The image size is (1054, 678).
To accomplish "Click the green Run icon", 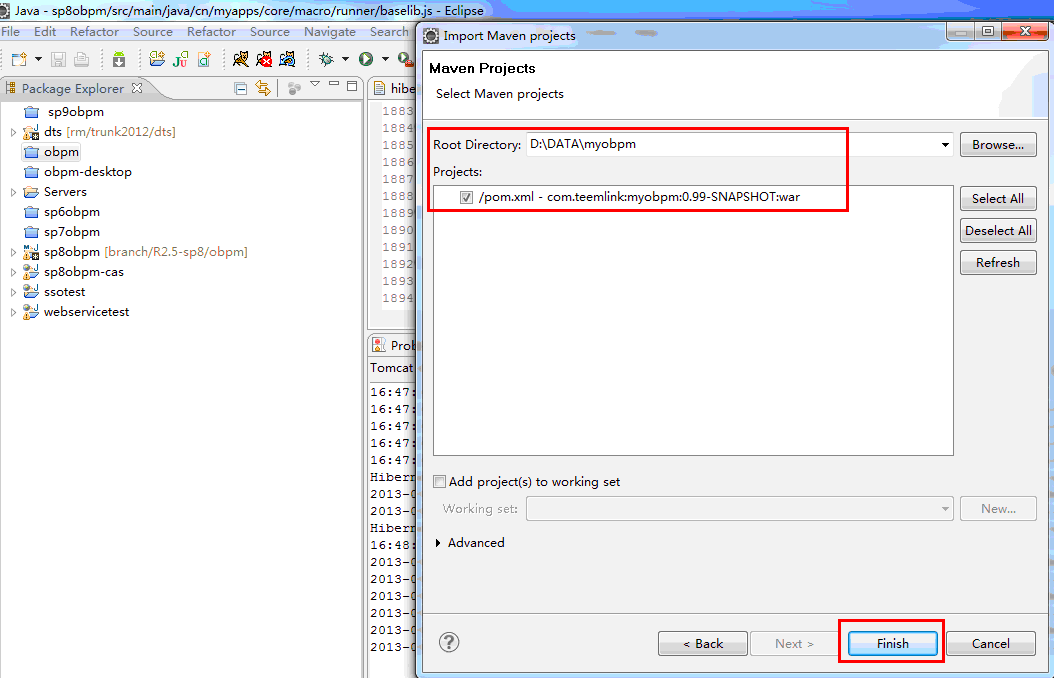I will pos(366,59).
